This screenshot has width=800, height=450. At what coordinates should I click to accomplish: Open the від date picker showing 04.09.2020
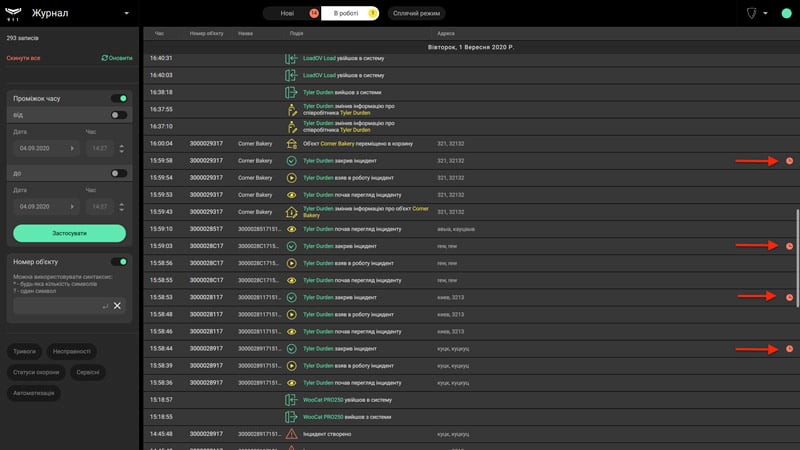46,148
